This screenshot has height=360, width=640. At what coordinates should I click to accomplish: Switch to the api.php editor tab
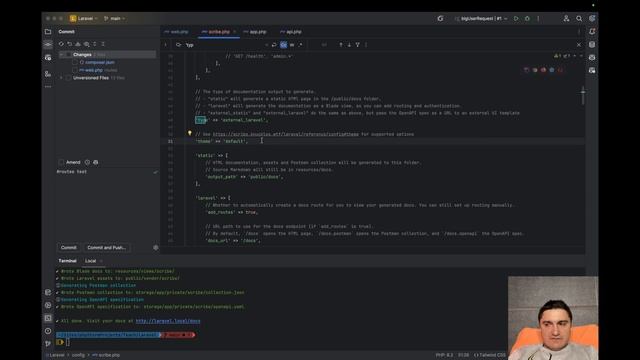[291, 32]
